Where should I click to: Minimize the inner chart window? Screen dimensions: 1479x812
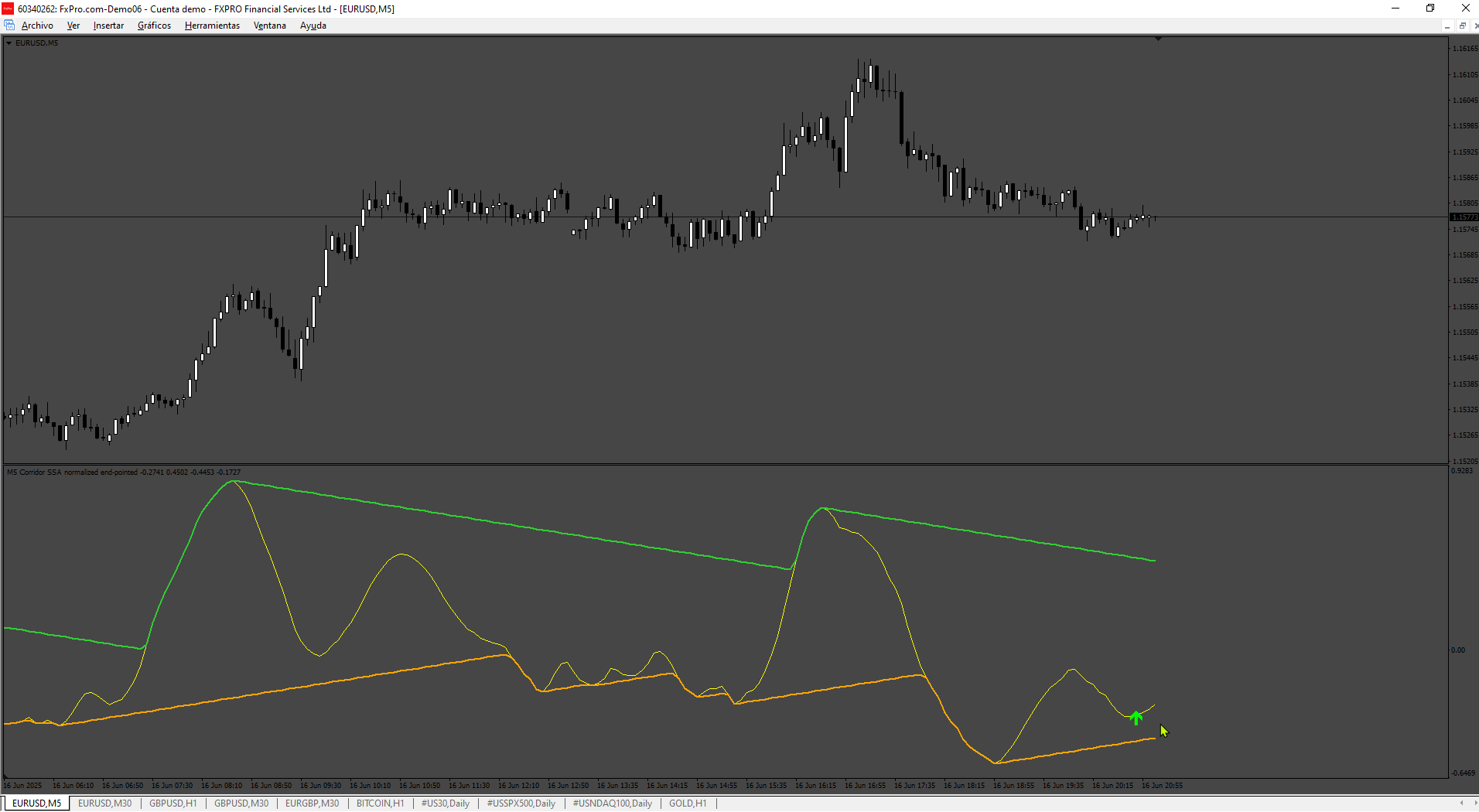[x=1447, y=26]
